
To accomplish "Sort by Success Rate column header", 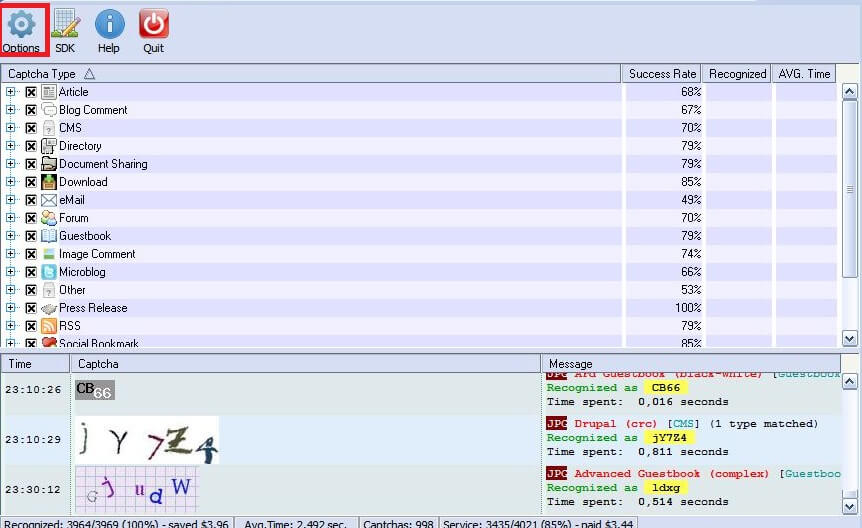I will tap(662, 74).
